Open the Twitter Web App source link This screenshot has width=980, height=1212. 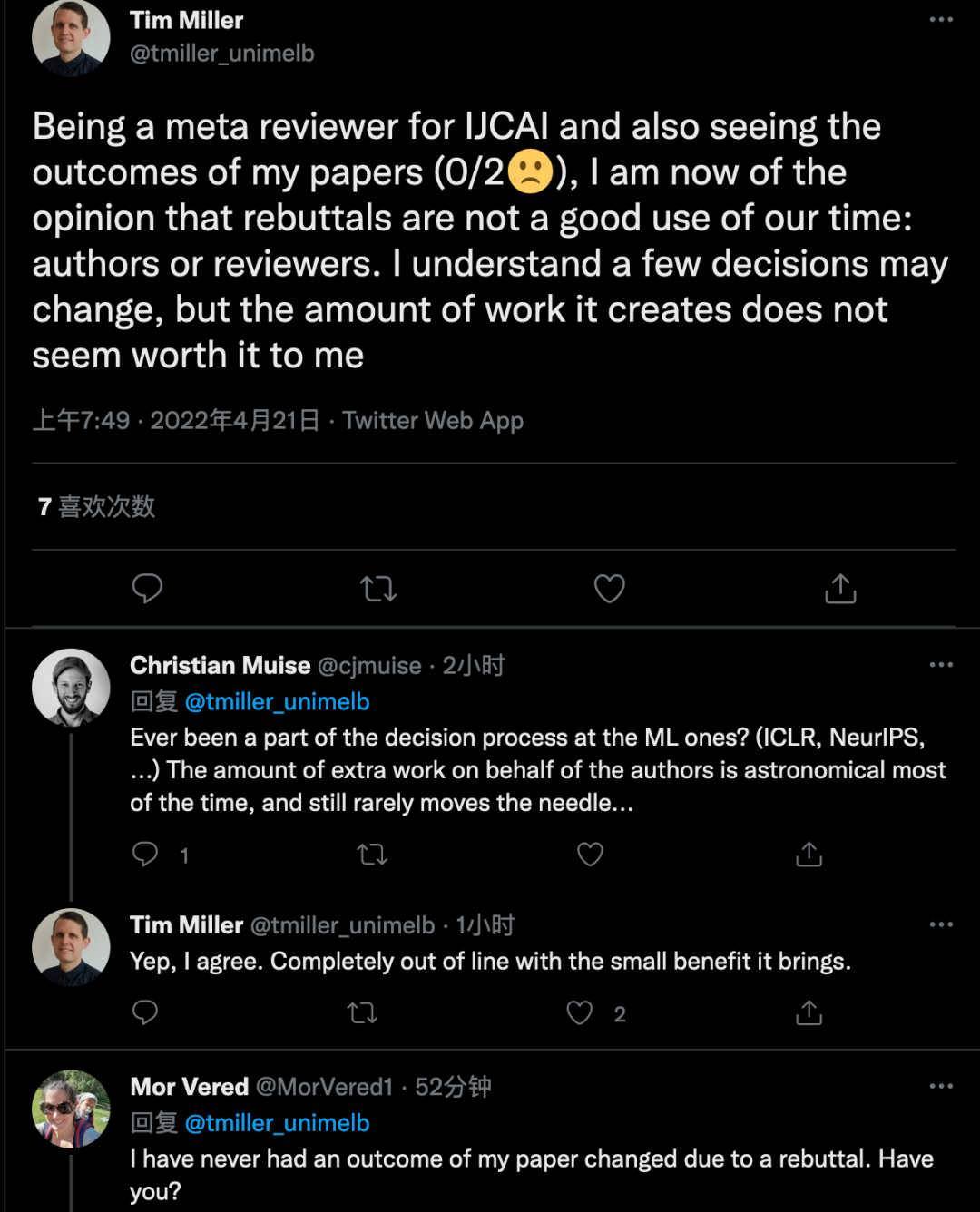pyautogui.click(x=433, y=421)
